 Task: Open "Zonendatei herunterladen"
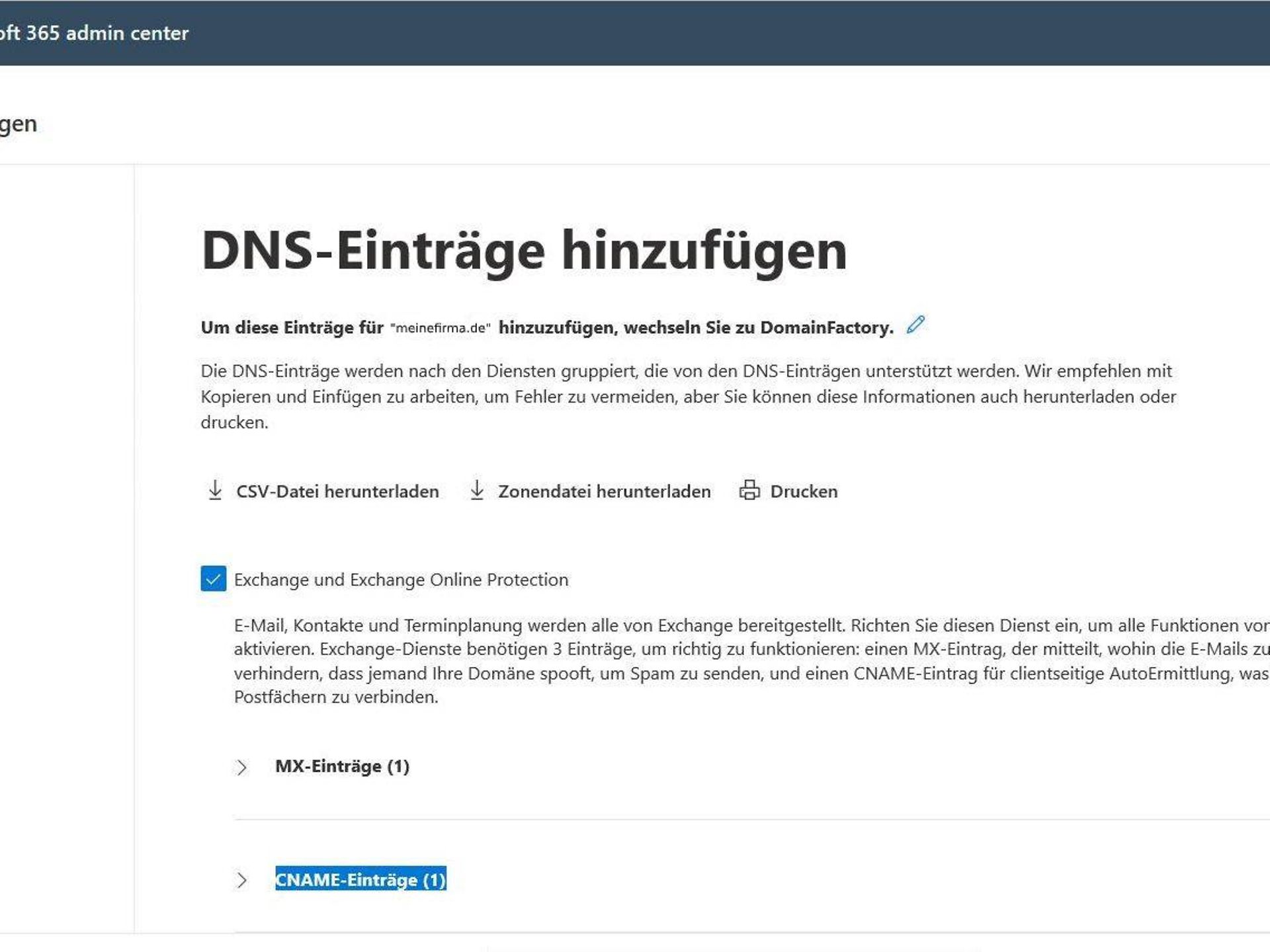coord(604,491)
